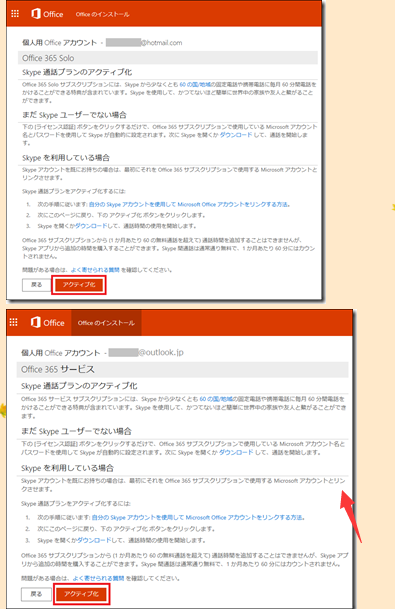
Task: Click 'まだ Skype ユーザーでない場合' heading in top window
Action: (x=74, y=115)
